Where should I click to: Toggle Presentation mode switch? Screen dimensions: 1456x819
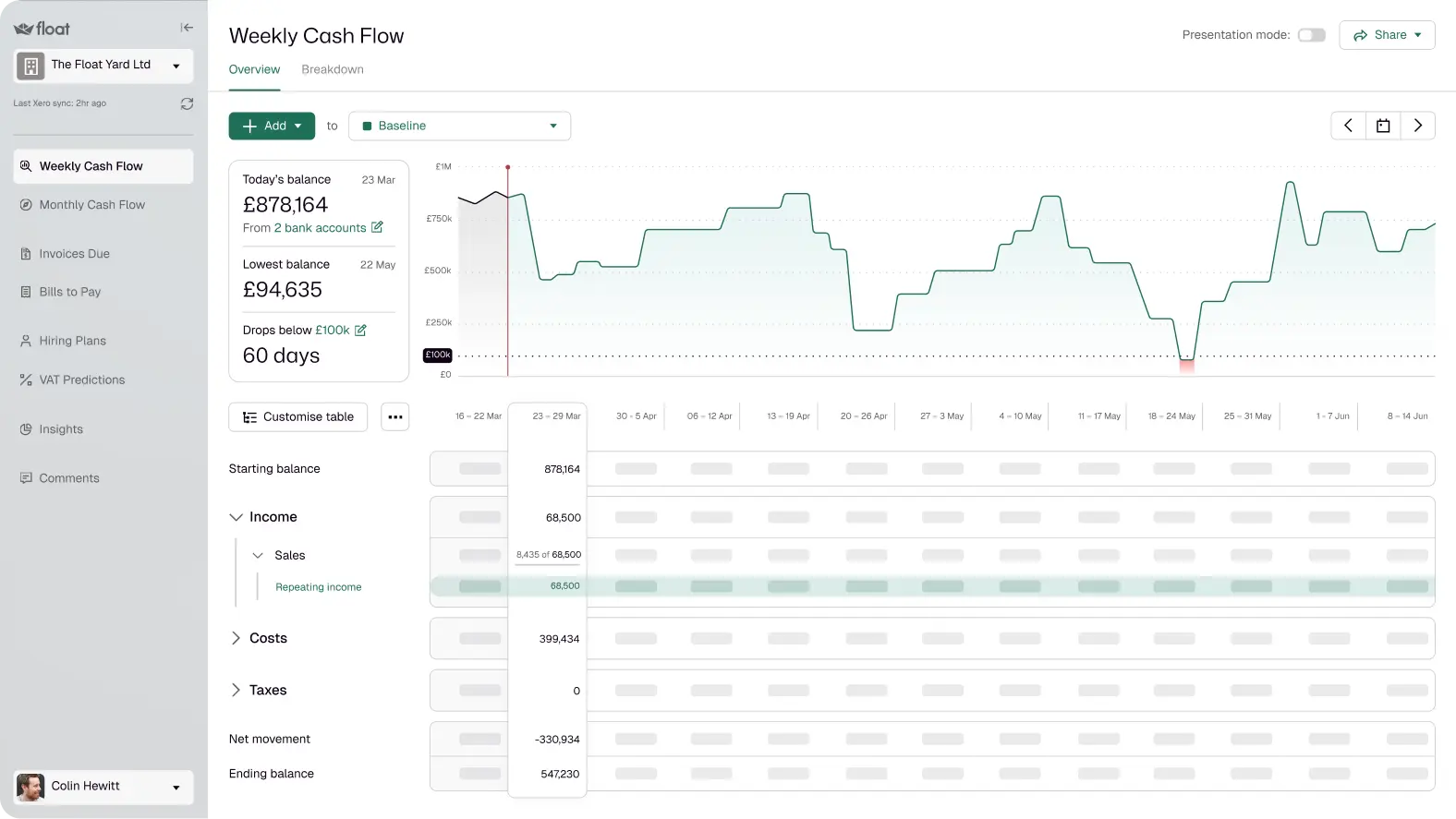1311,35
